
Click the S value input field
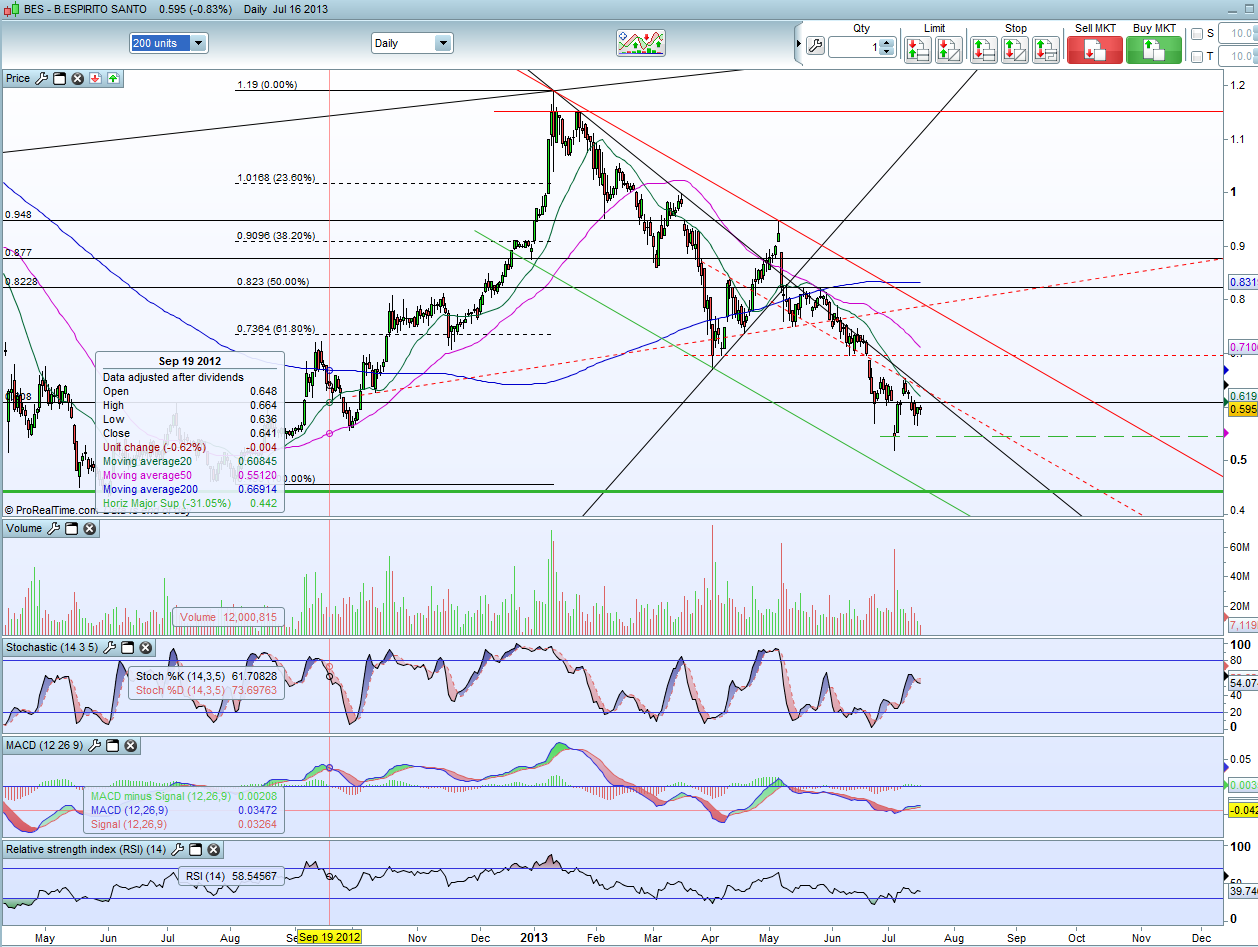pyautogui.click(x=1238, y=34)
